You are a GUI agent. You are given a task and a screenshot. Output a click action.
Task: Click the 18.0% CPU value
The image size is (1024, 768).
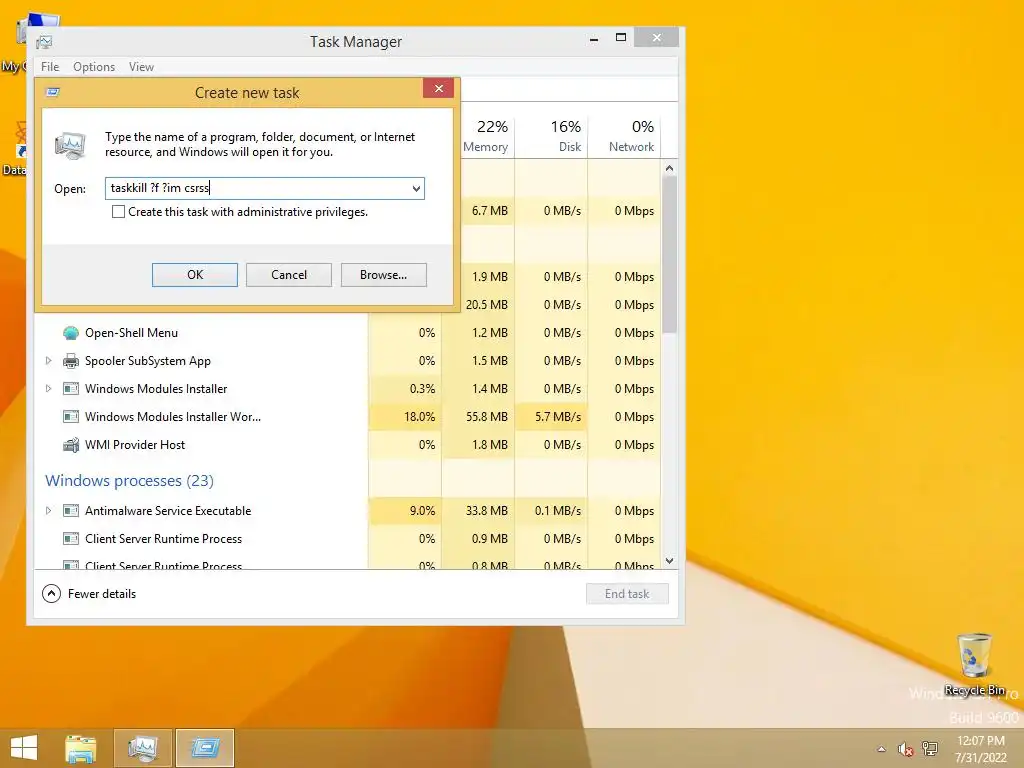[419, 417]
